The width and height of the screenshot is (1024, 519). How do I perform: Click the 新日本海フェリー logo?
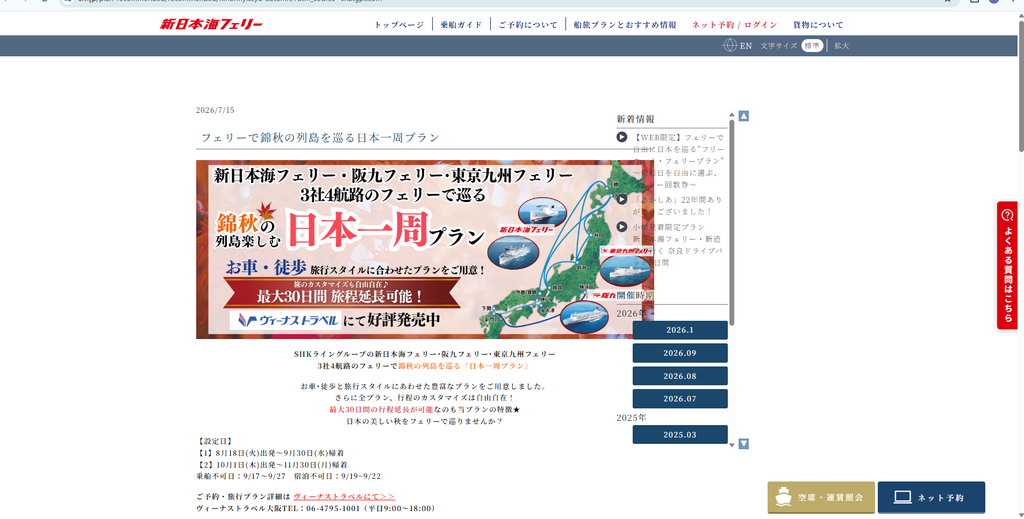pyautogui.click(x=211, y=24)
